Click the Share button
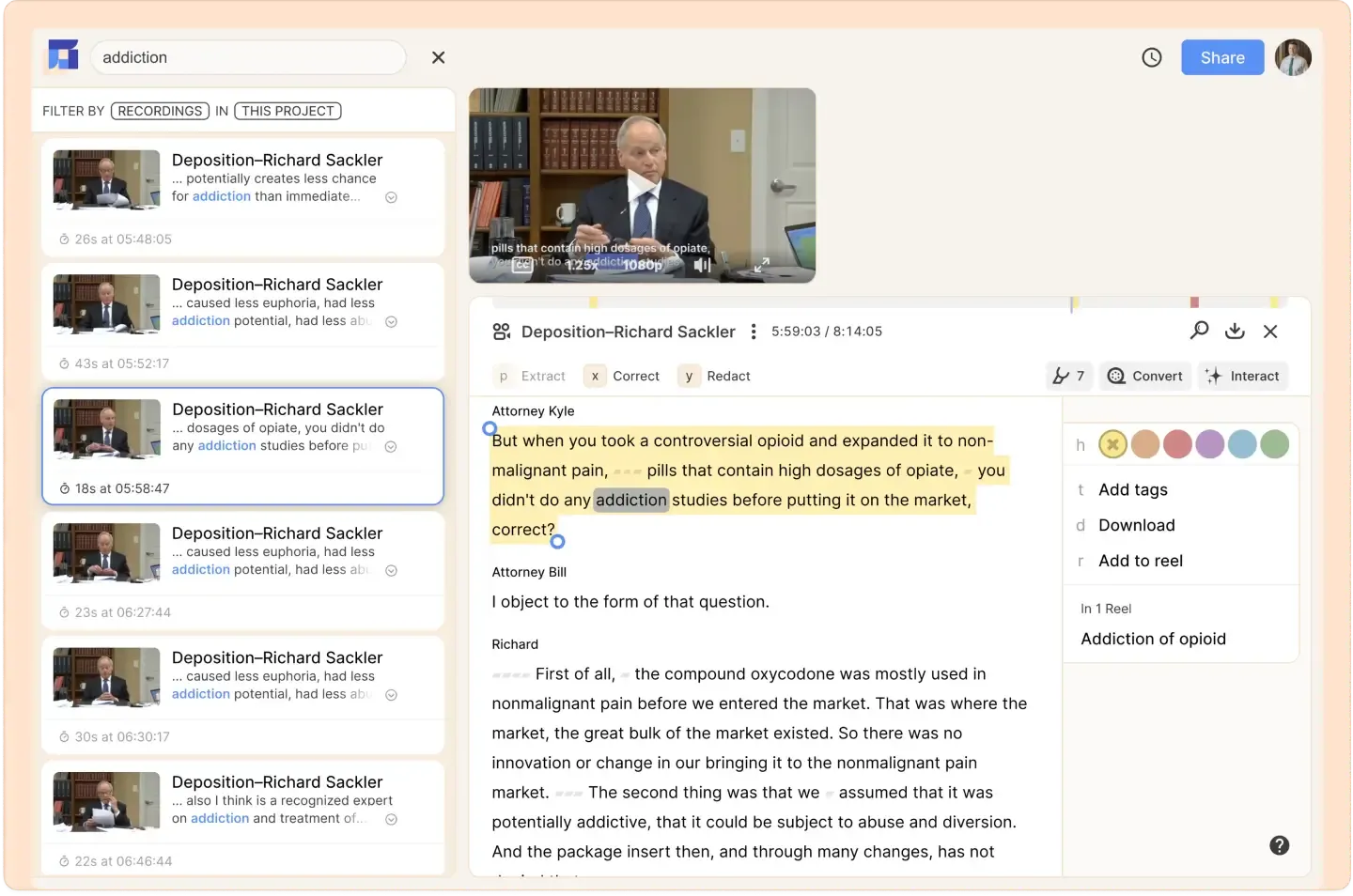This screenshot has height=896, width=1353. click(x=1222, y=57)
